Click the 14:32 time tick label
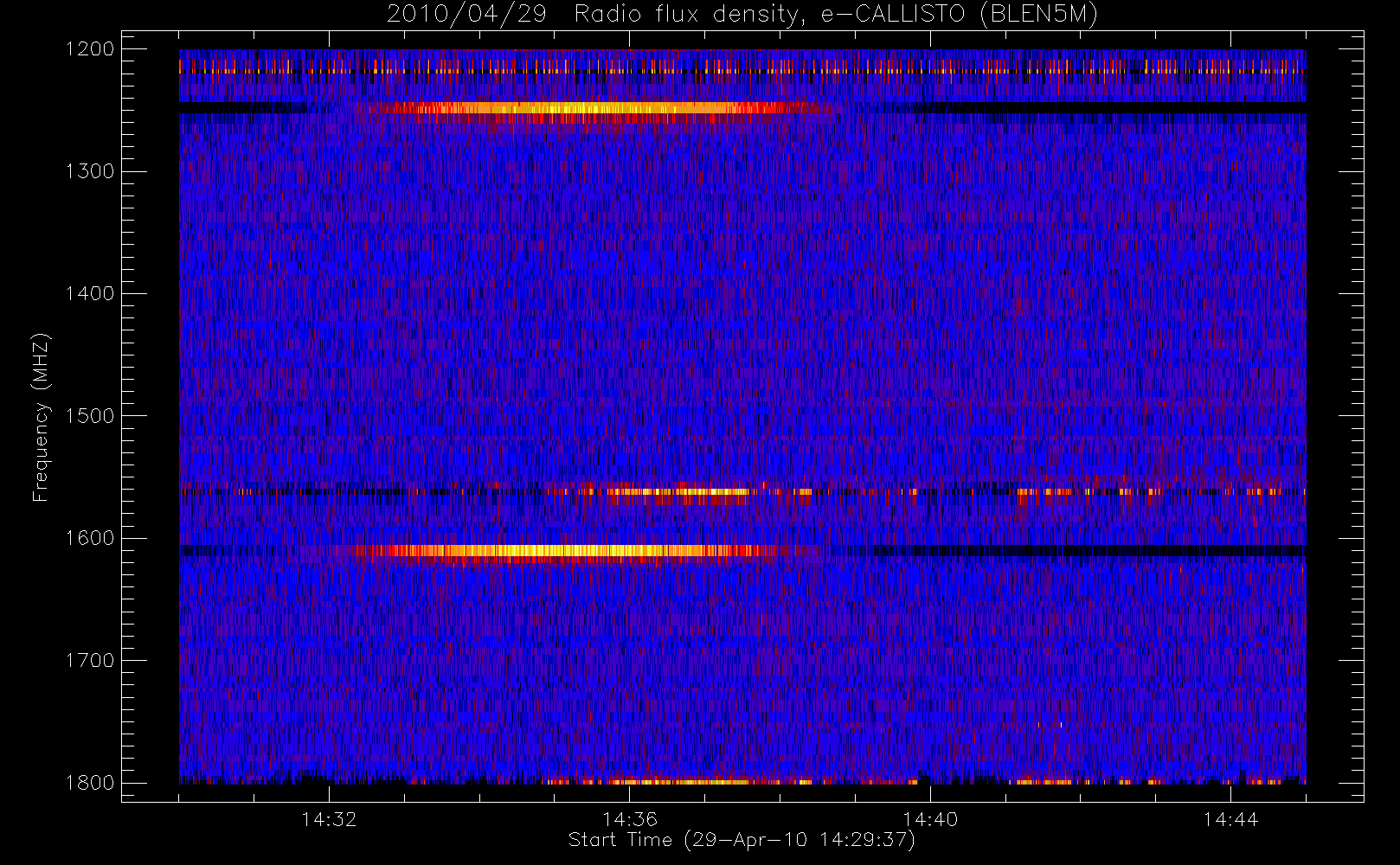1400x865 pixels. (329, 819)
